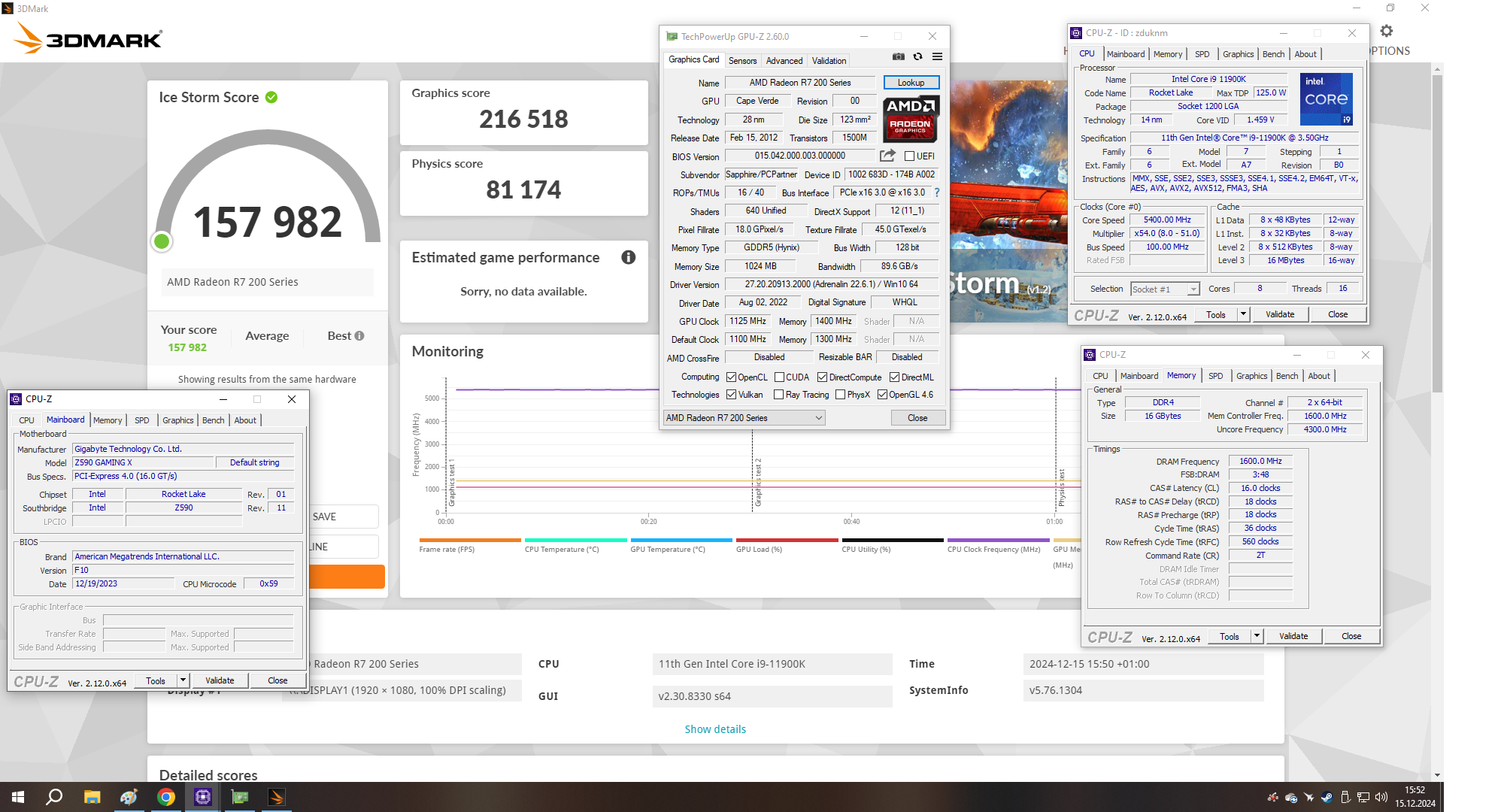Toggle the Vulkan checkbox
The image size is (1504, 812).
click(x=732, y=395)
